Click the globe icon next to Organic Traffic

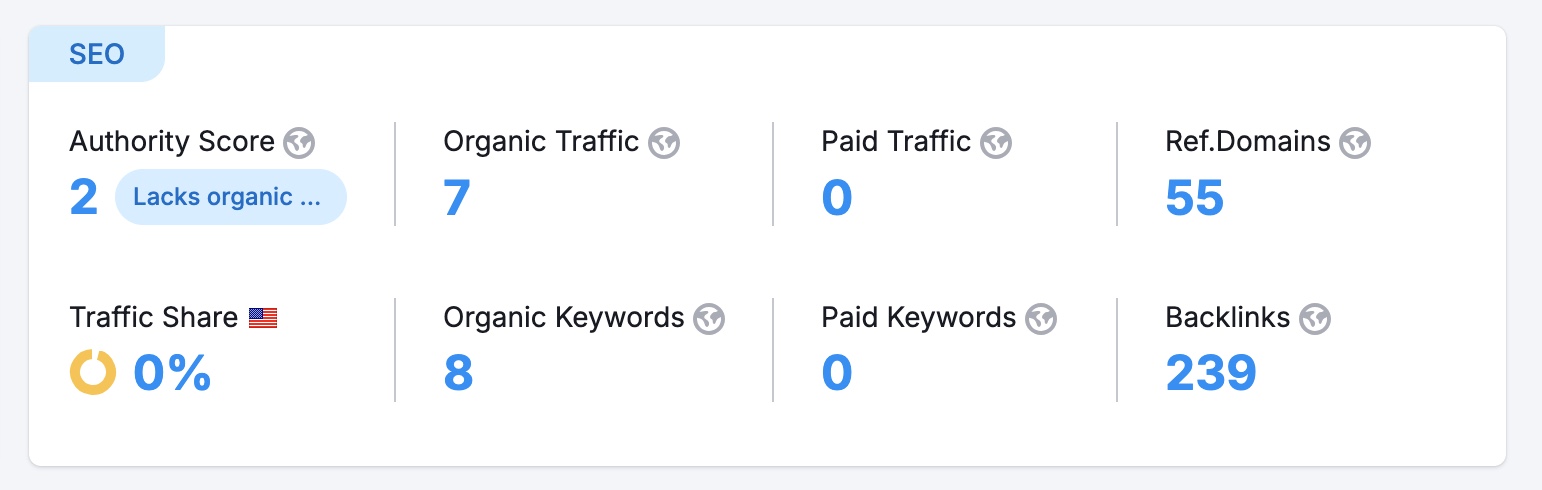coord(664,143)
